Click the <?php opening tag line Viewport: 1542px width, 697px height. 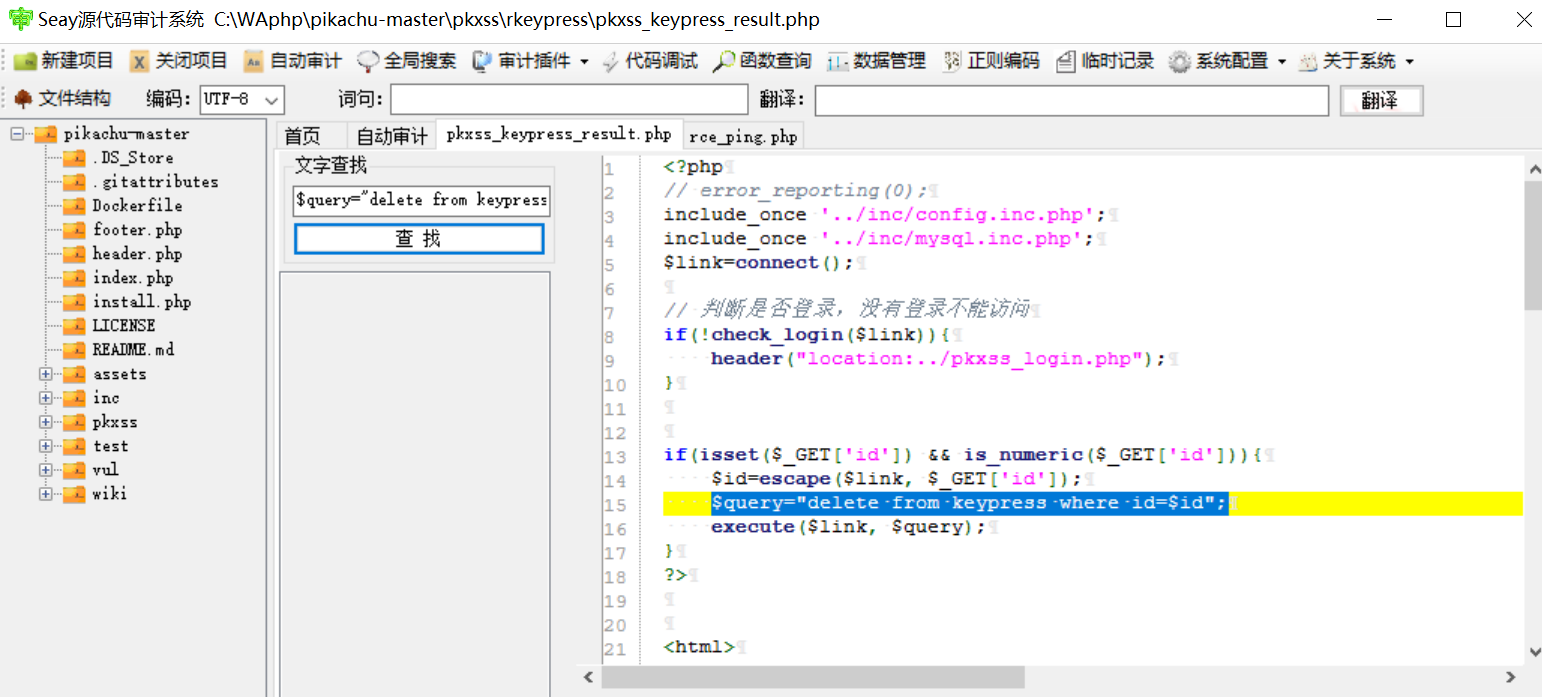693,167
